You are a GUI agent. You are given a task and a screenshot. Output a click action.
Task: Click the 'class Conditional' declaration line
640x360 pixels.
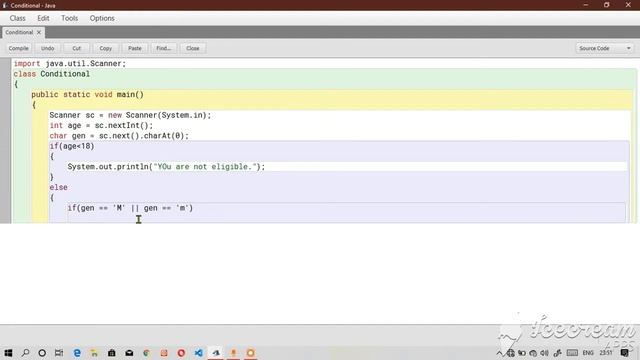pyautogui.click(x=51, y=74)
